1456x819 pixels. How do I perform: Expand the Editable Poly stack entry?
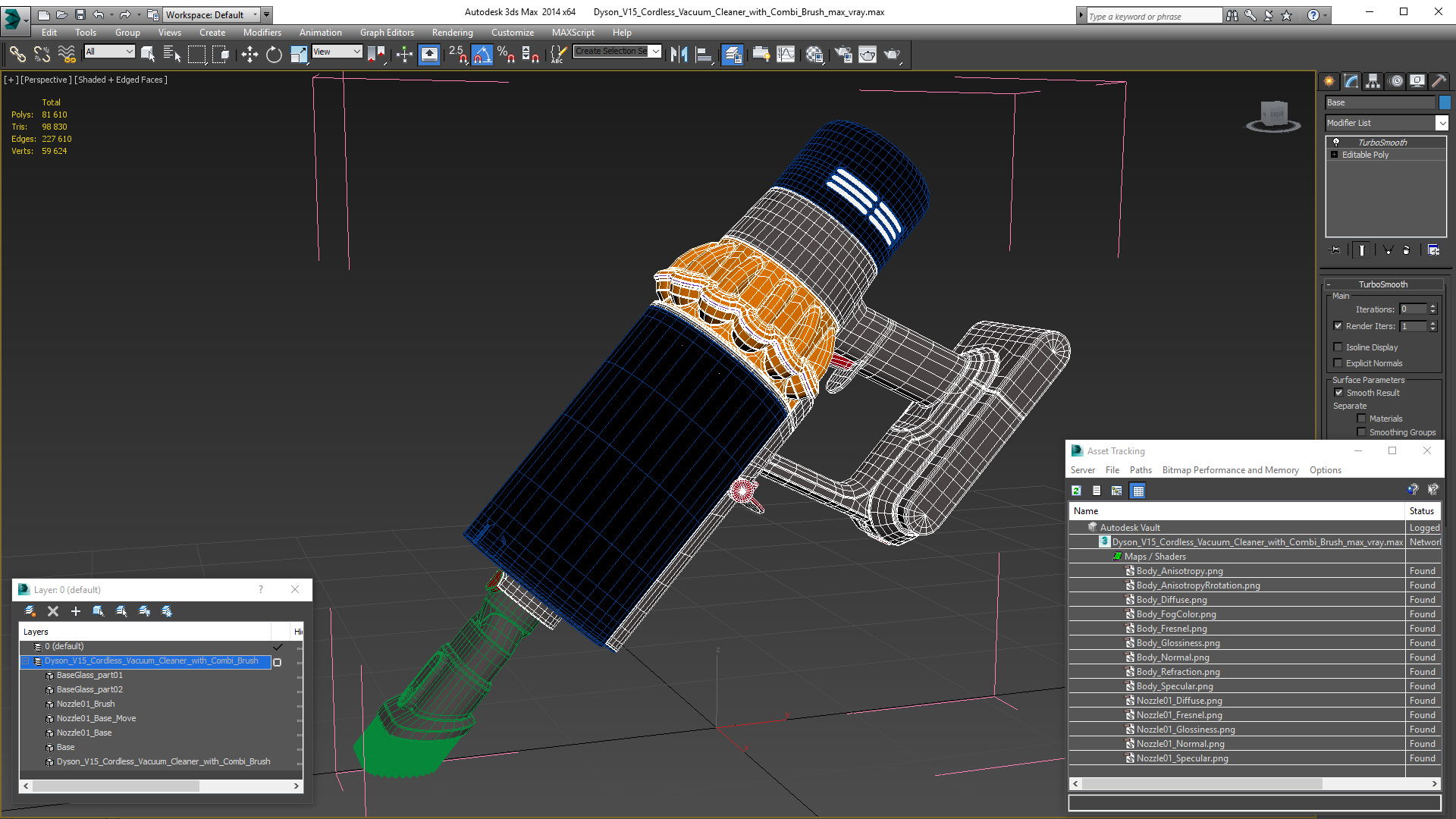[x=1335, y=155]
